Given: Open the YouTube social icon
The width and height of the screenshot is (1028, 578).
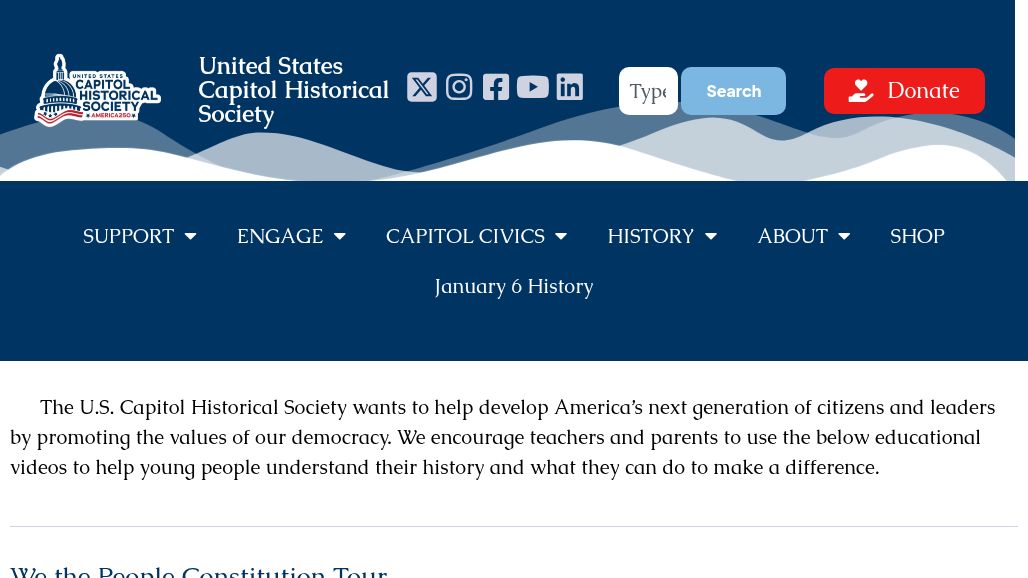Looking at the screenshot, I should point(533,87).
